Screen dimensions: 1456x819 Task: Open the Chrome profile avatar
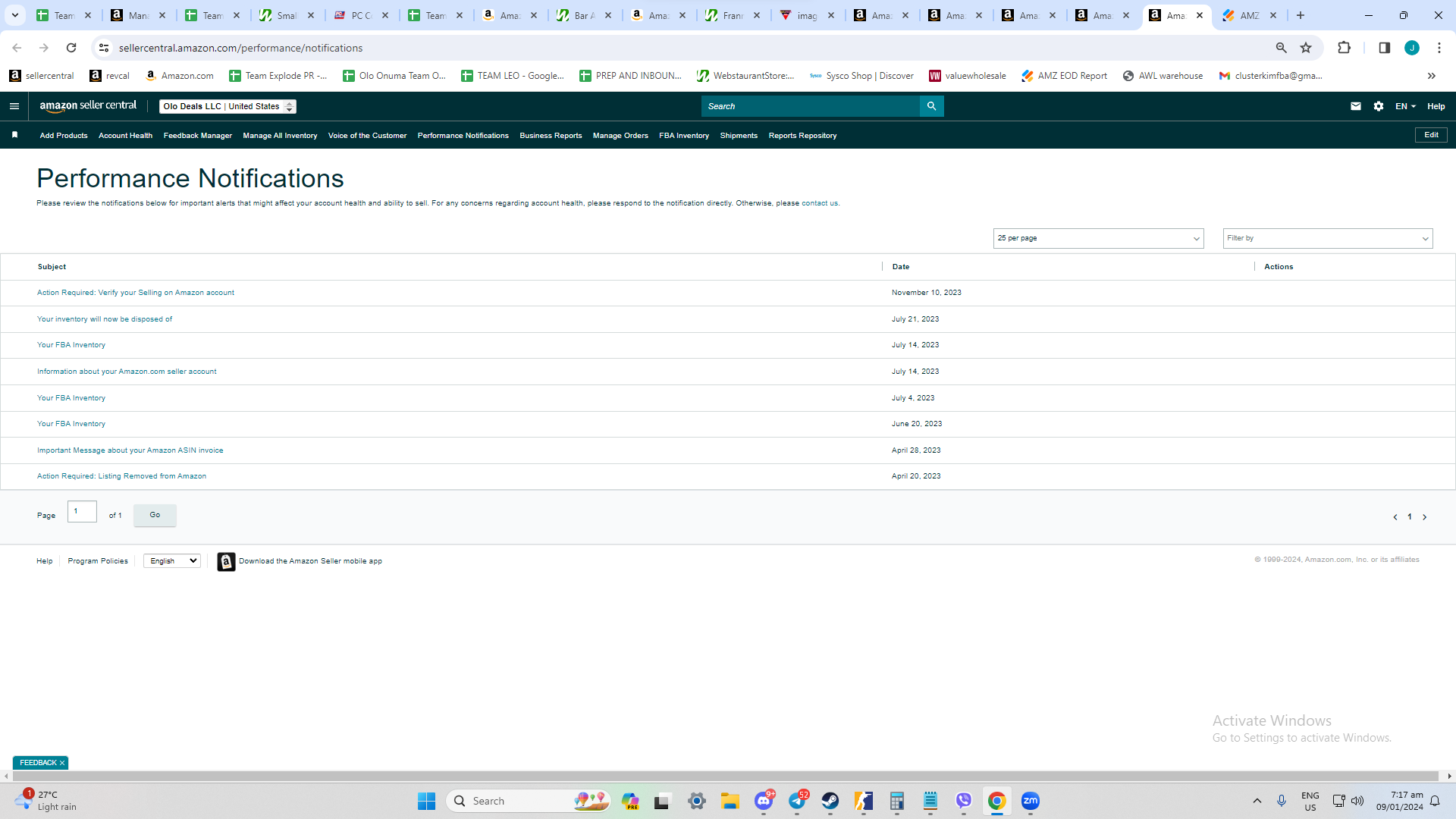(x=1412, y=48)
